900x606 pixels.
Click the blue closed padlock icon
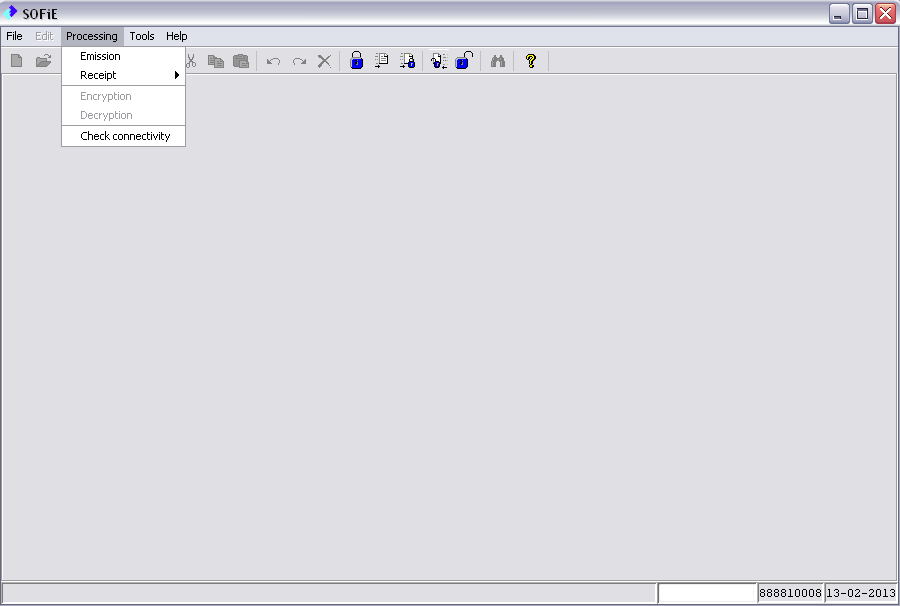click(356, 61)
